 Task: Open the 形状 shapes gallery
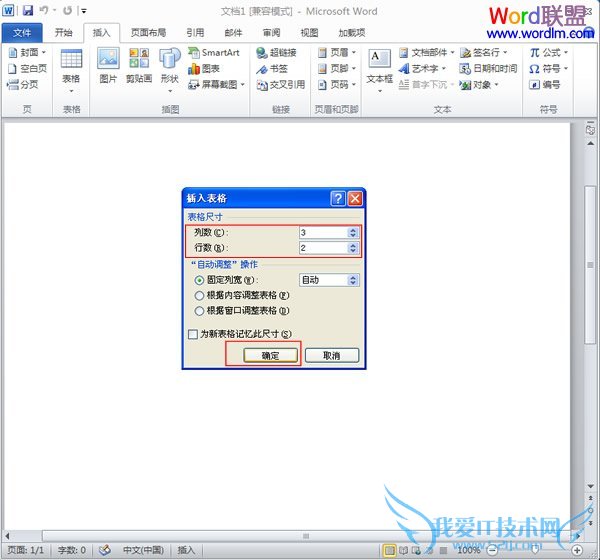click(x=170, y=70)
